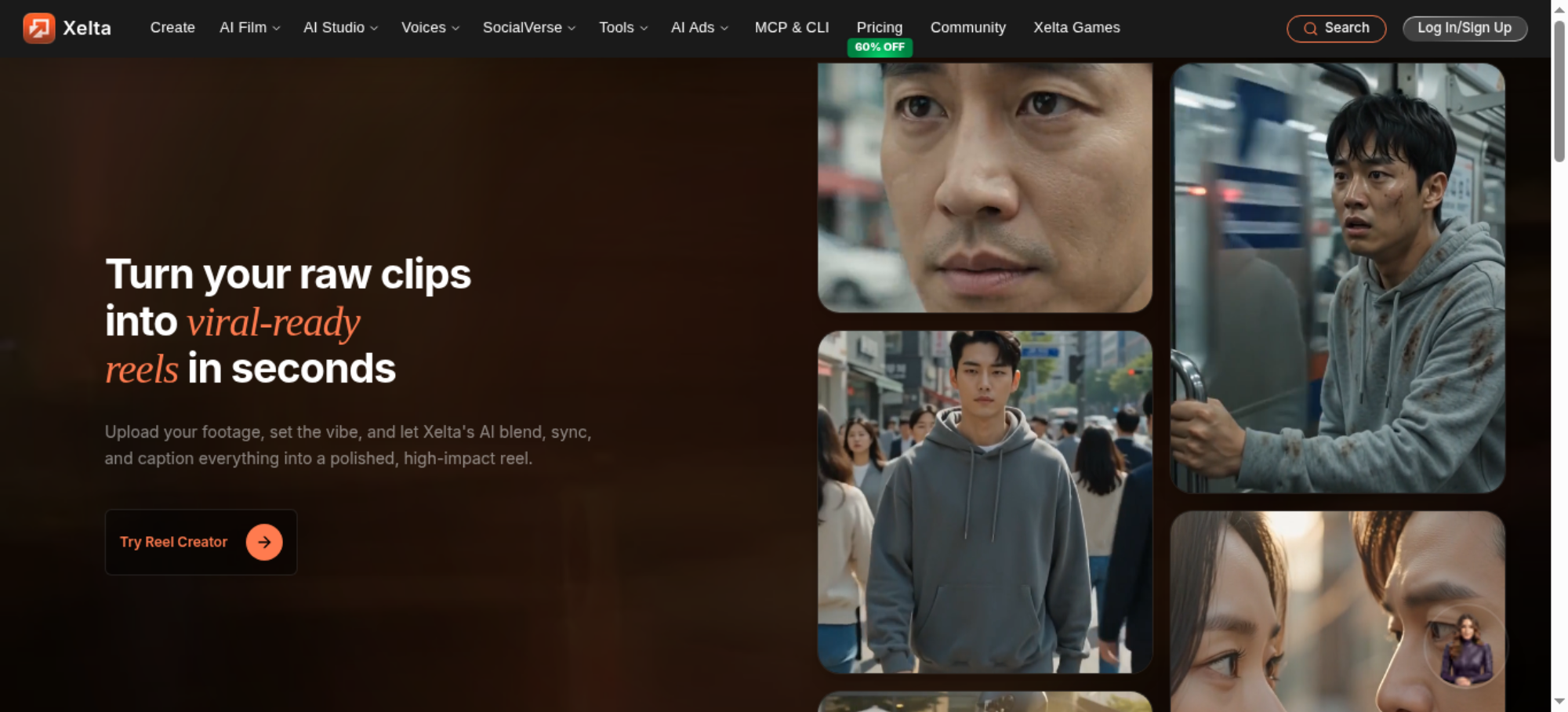Open Xelta Games from the navbar
This screenshot has height=712, width=1568.
pos(1076,27)
